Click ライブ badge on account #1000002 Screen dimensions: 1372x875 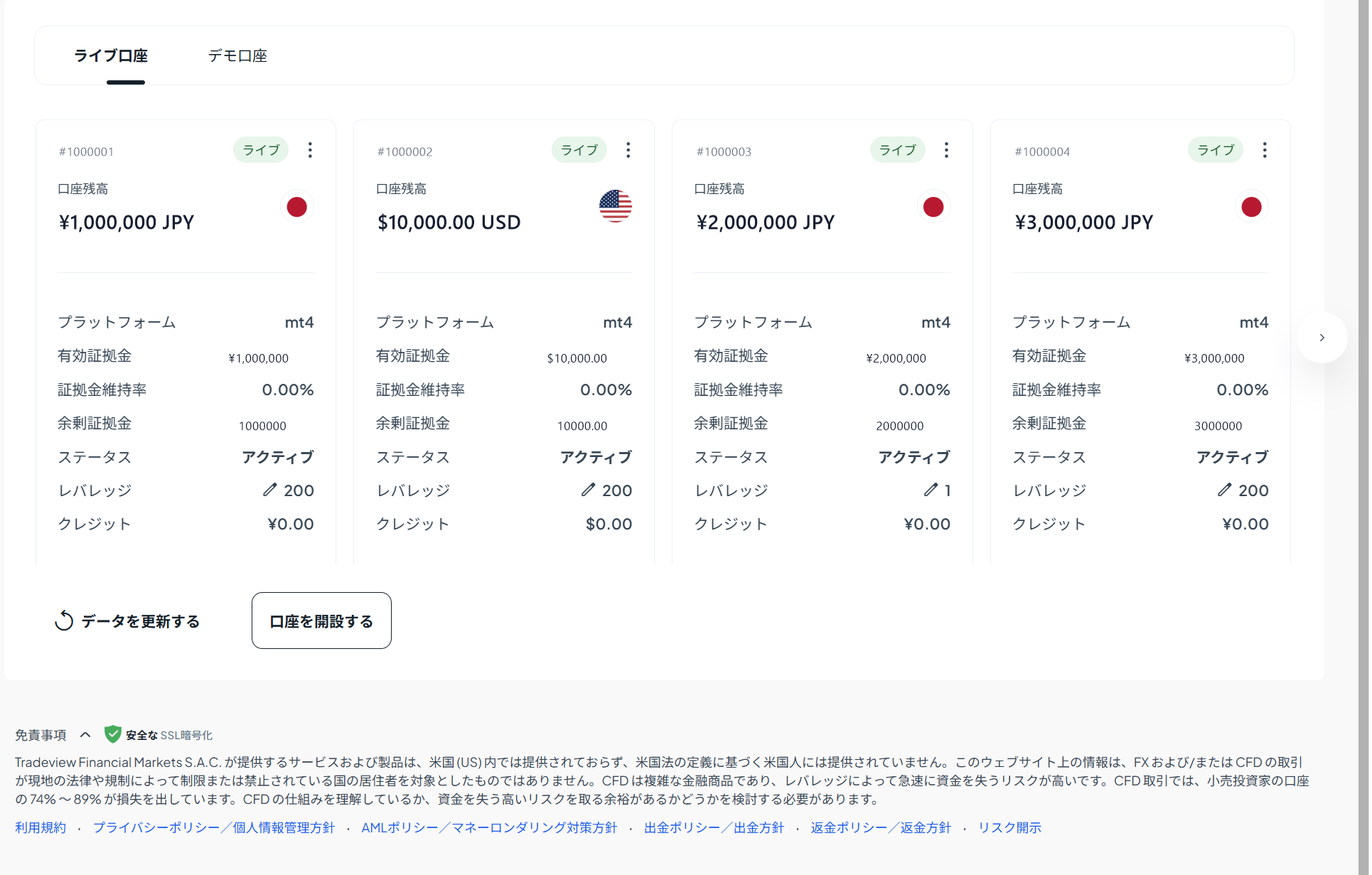pyautogui.click(x=579, y=150)
